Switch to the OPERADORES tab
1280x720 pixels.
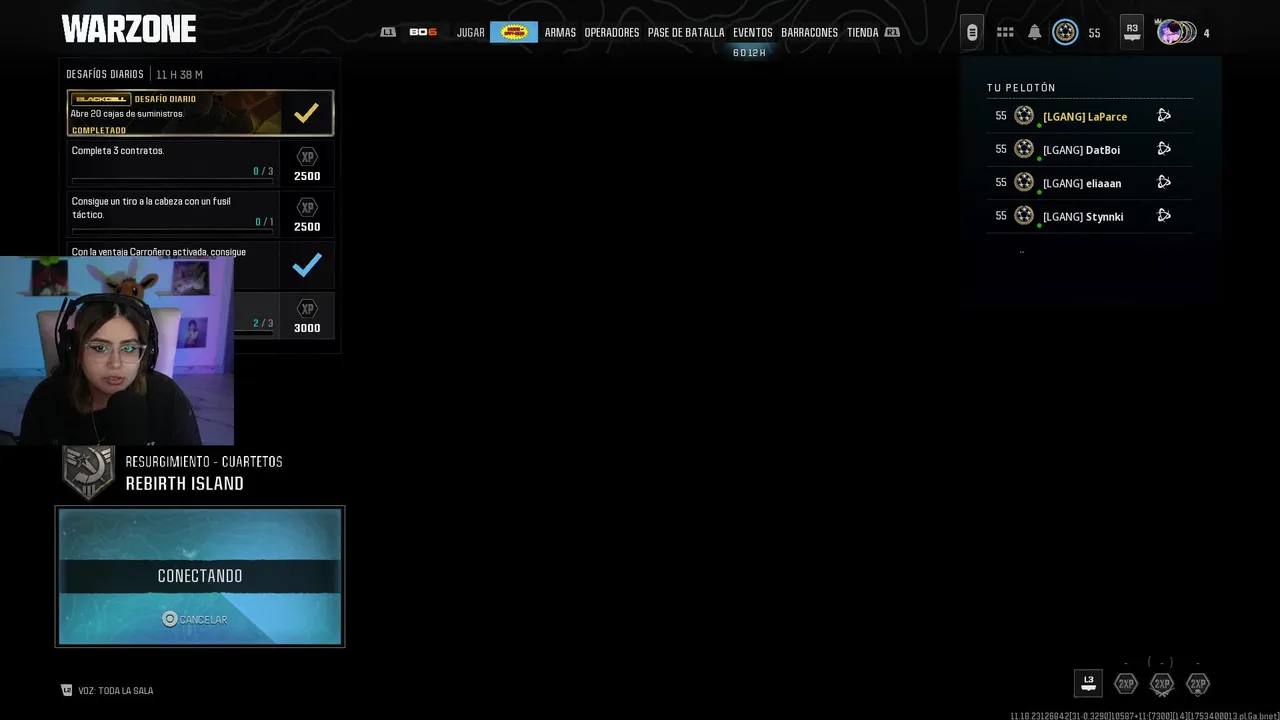click(611, 33)
